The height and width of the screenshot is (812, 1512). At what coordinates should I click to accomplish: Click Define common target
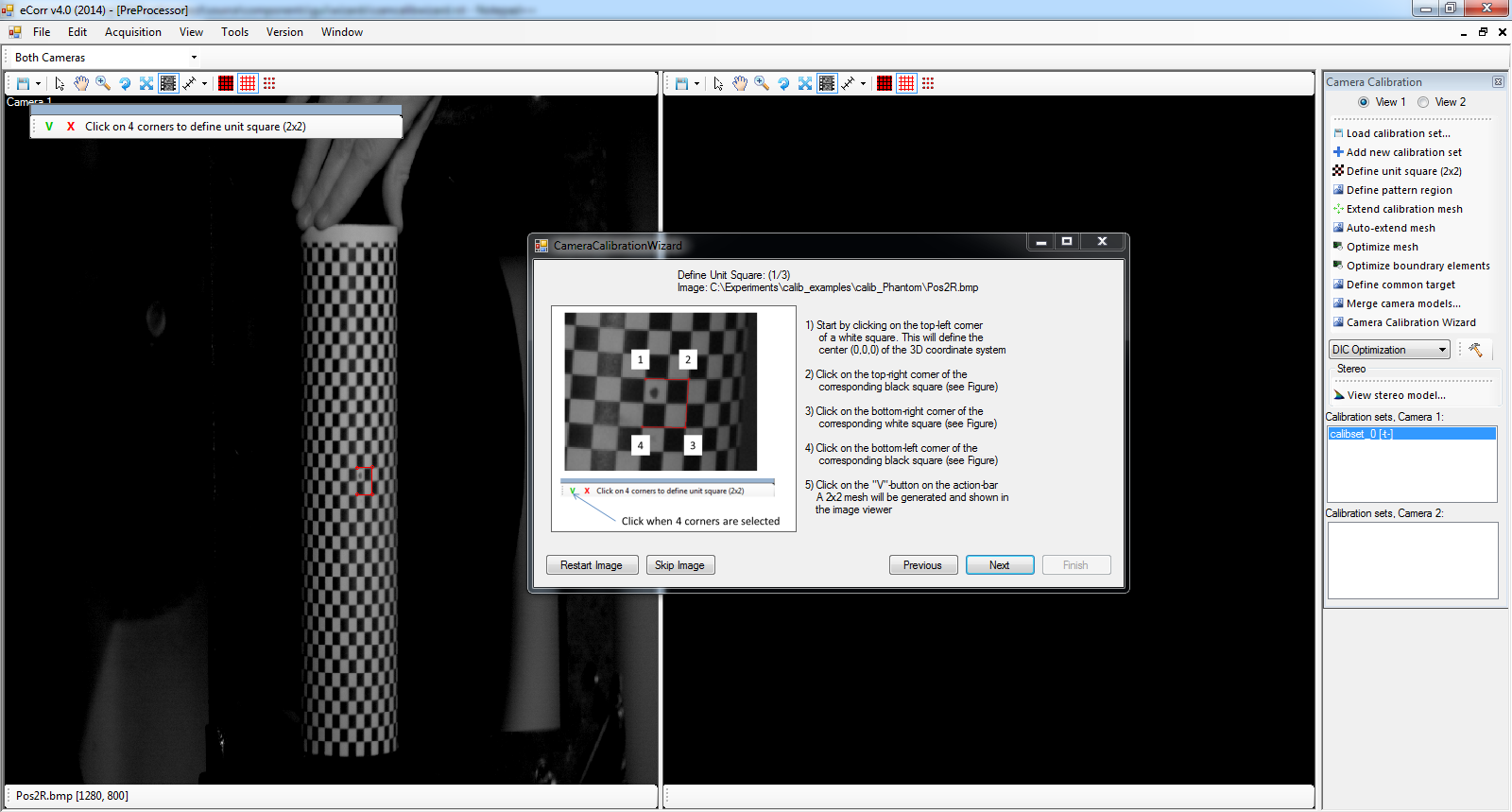pyautogui.click(x=1394, y=285)
